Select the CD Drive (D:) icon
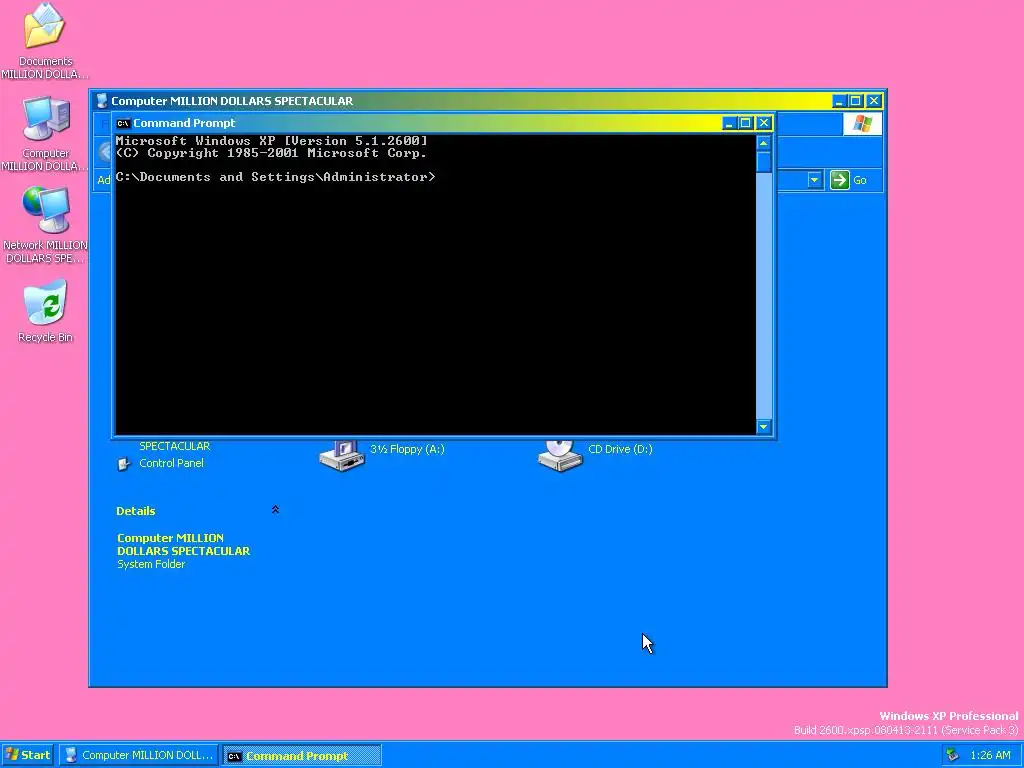Image resolution: width=1024 pixels, height=768 pixels. pos(560,455)
